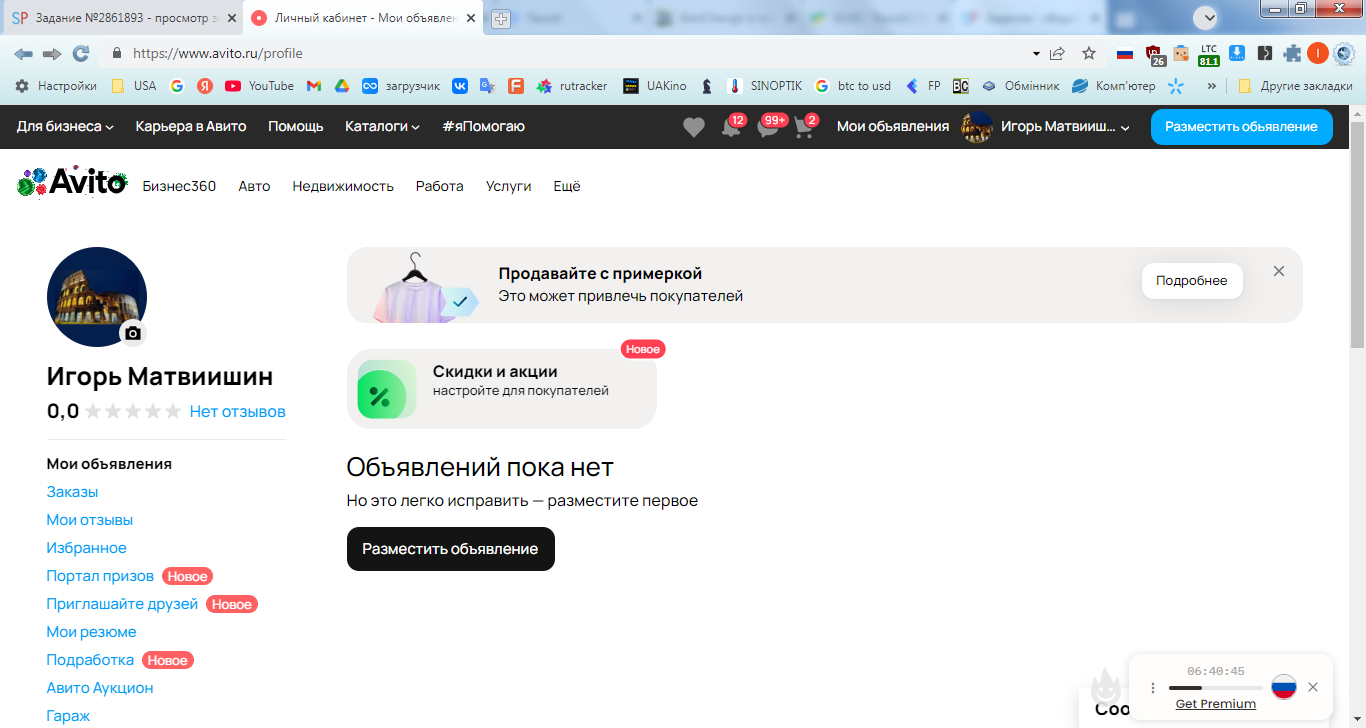Open the LTC 81.1 price extension

pyautogui.click(x=1209, y=54)
